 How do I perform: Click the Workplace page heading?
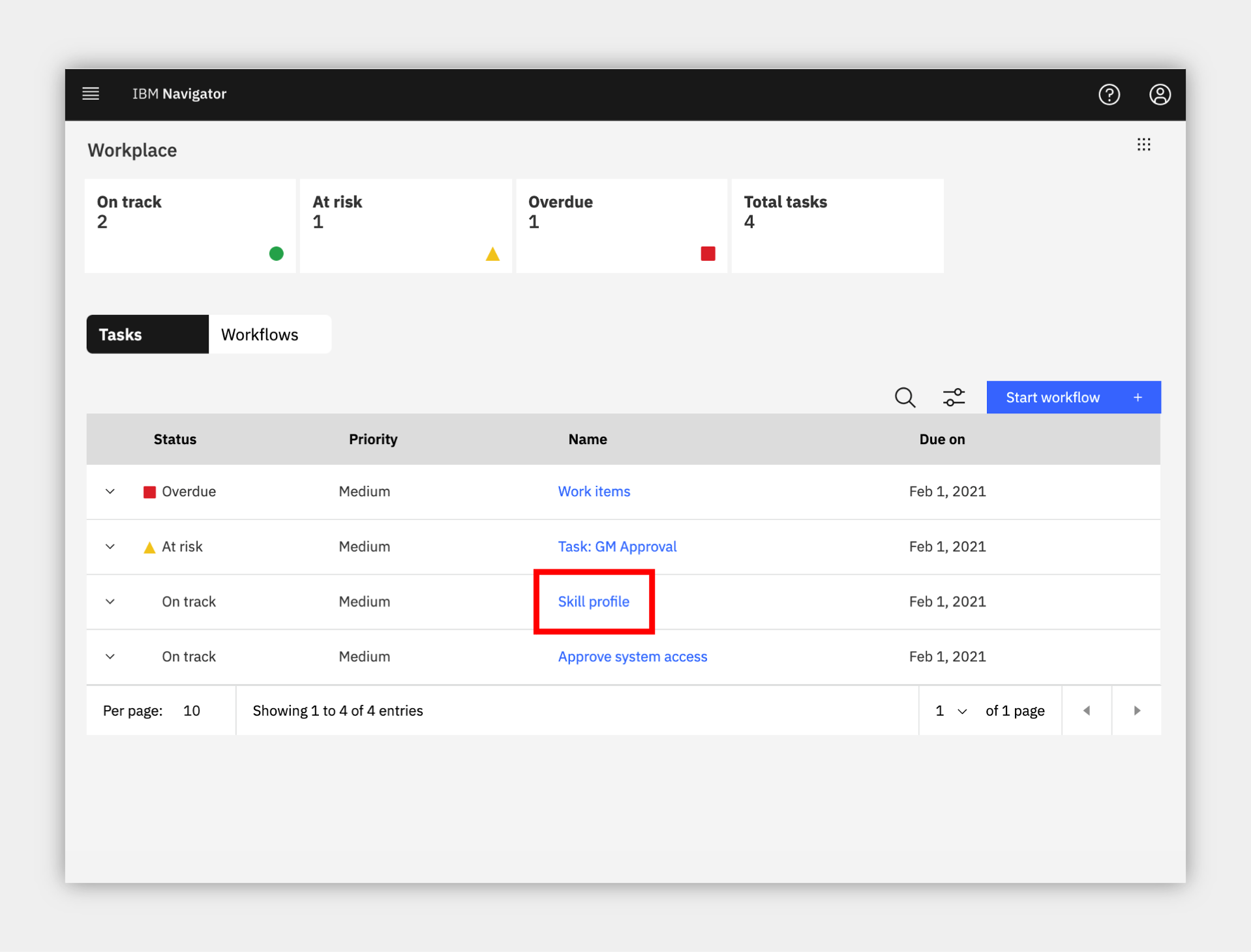click(x=132, y=151)
